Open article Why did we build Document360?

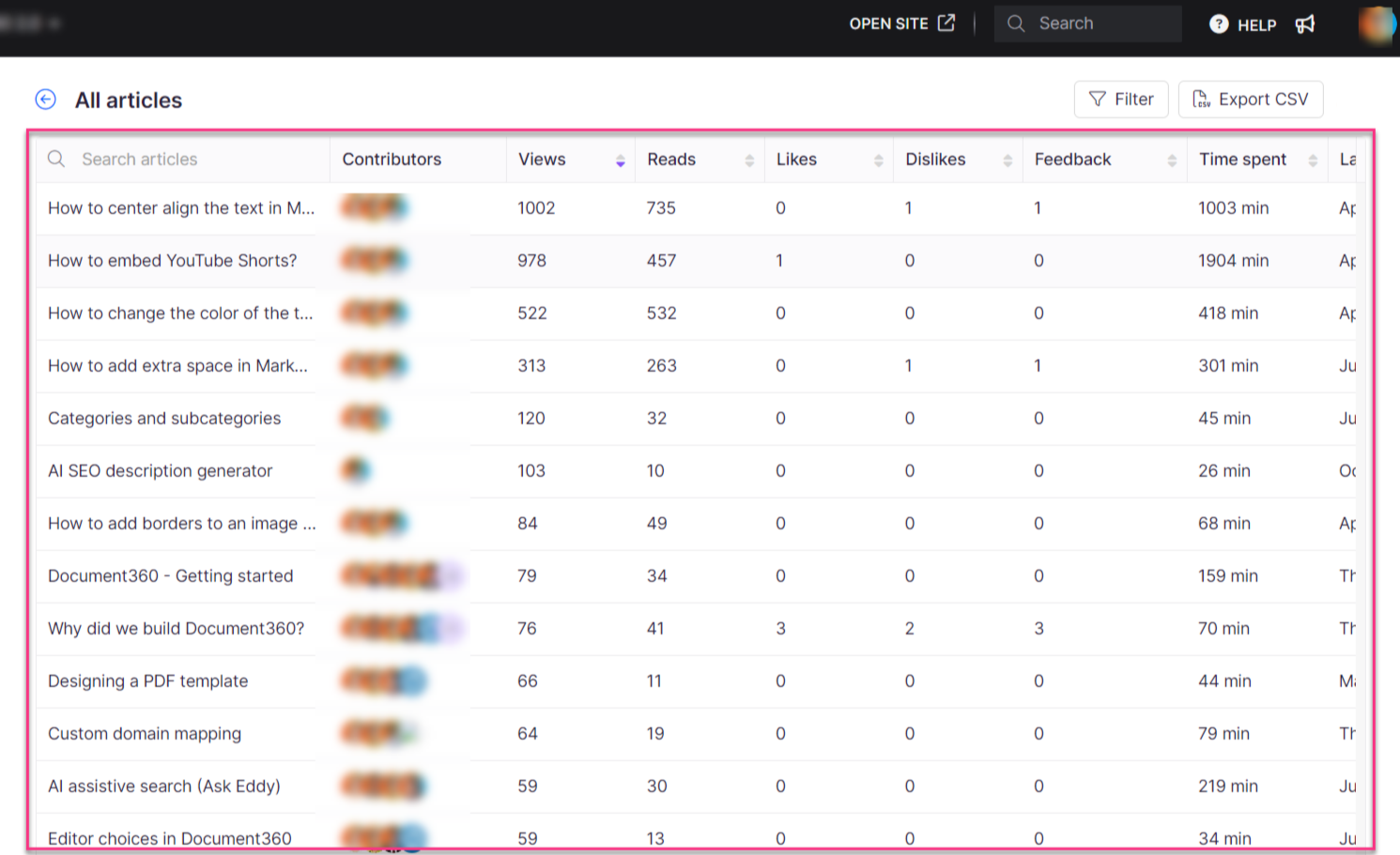pos(176,628)
